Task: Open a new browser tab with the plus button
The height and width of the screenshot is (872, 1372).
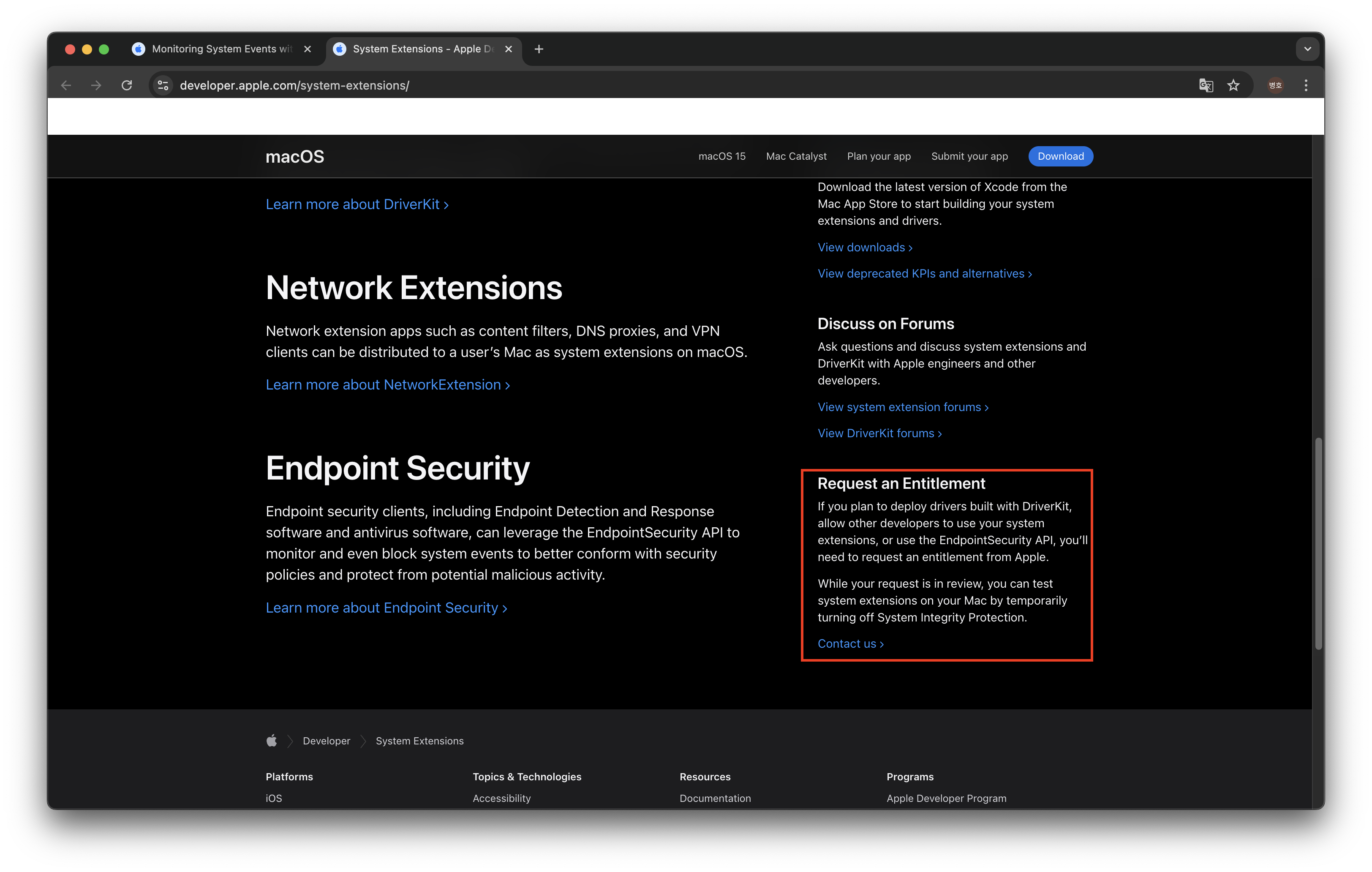Action: point(539,49)
